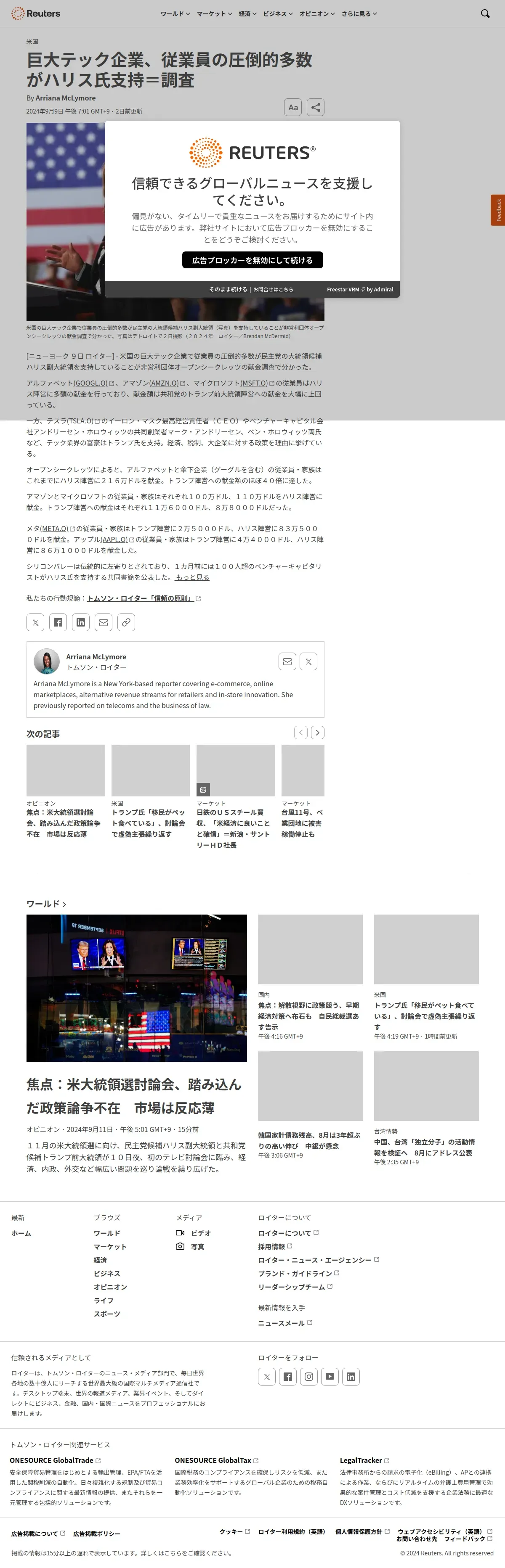Screen dimensions: 505x1568
Task: Share article by email icon below article
Action: tap(104, 622)
